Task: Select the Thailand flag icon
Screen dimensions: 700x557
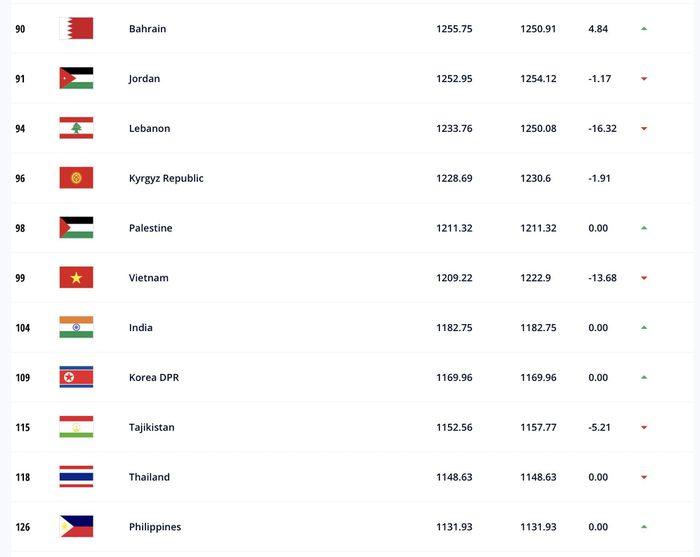Action: coord(76,477)
